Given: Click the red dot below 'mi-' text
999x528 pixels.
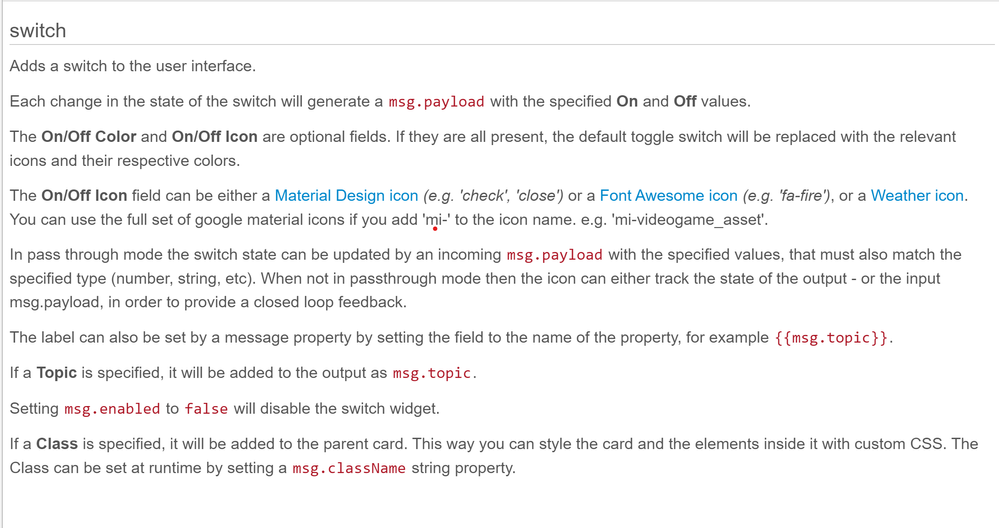Looking at the screenshot, I should [x=435, y=229].
